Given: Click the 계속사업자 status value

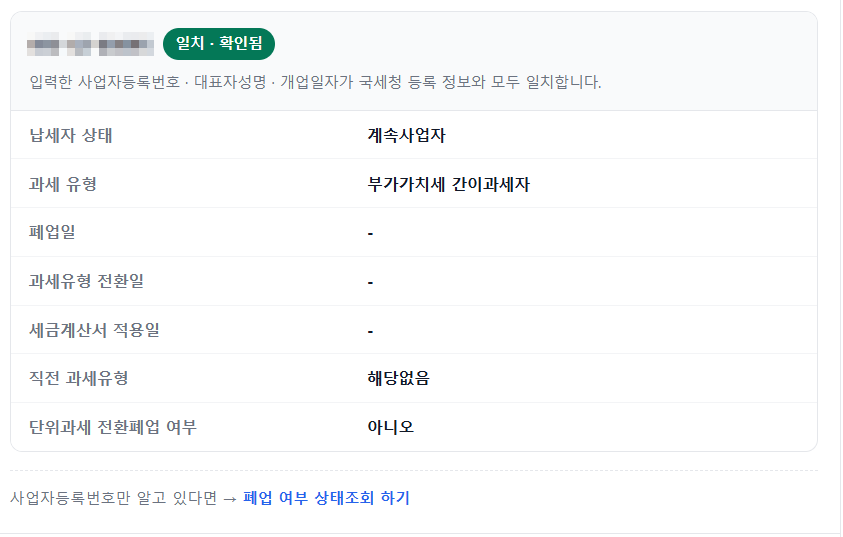Looking at the screenshot, I should (x=406, y=135).
